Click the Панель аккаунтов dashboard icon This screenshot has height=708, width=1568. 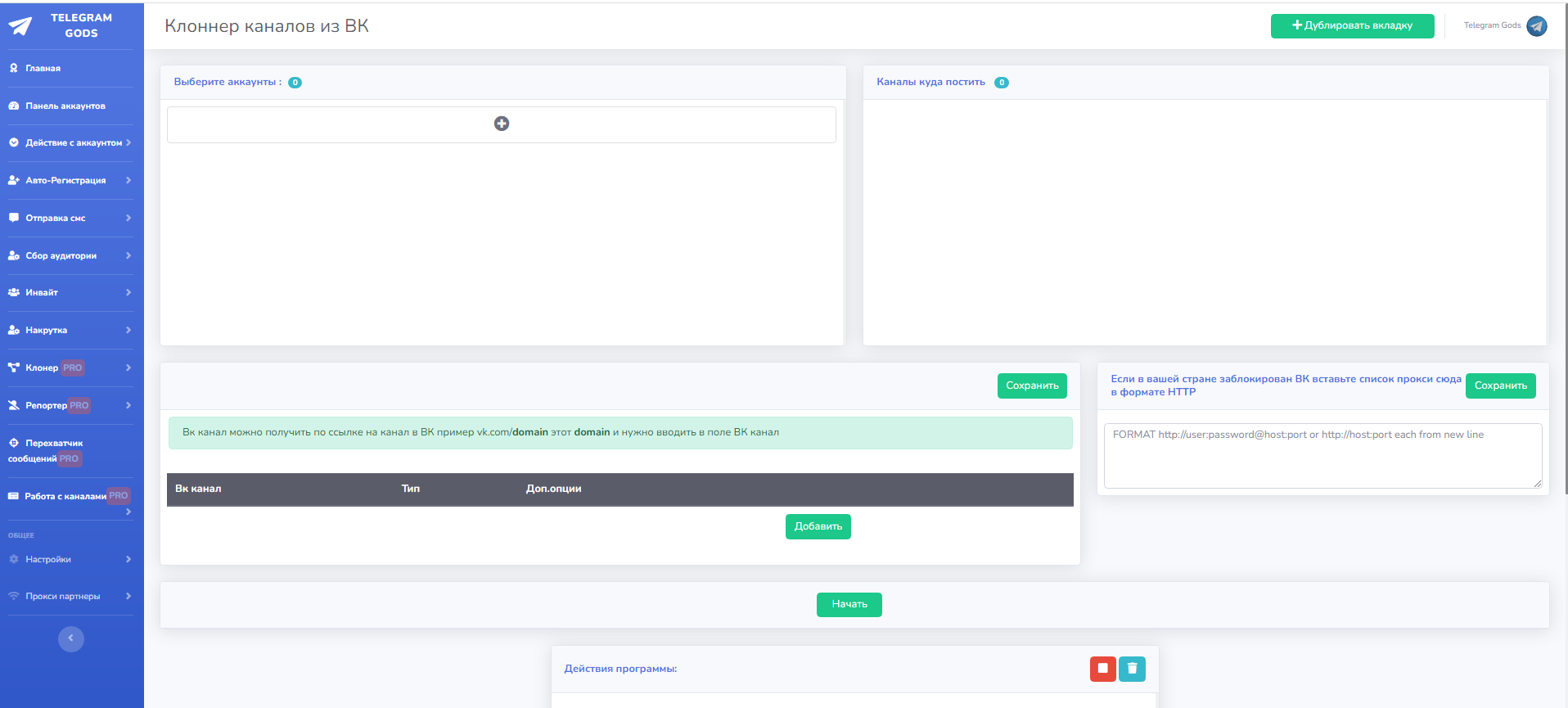pyautogui.click(x=14, y=106)
